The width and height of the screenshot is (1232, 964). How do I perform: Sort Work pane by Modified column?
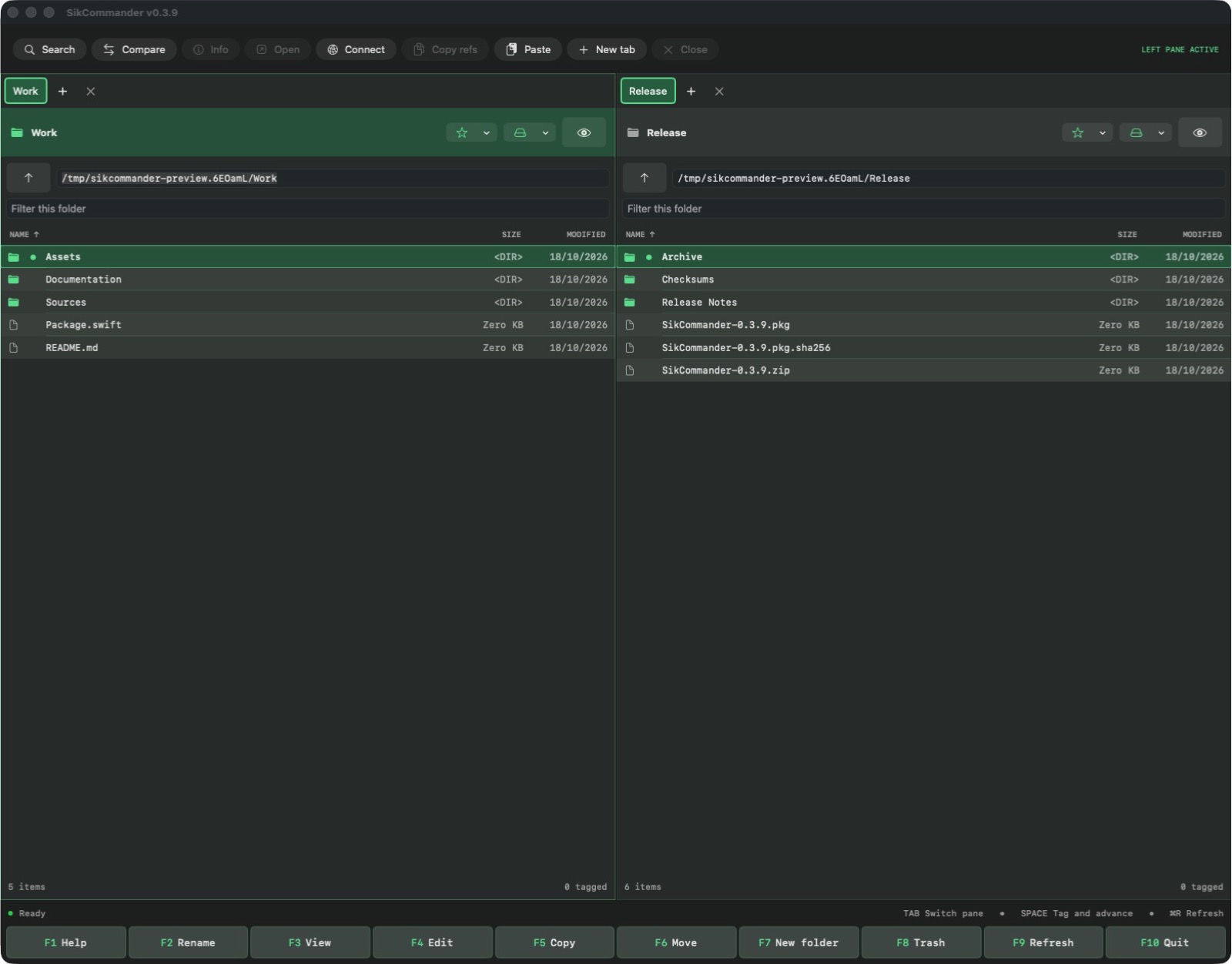click(586, 234)
